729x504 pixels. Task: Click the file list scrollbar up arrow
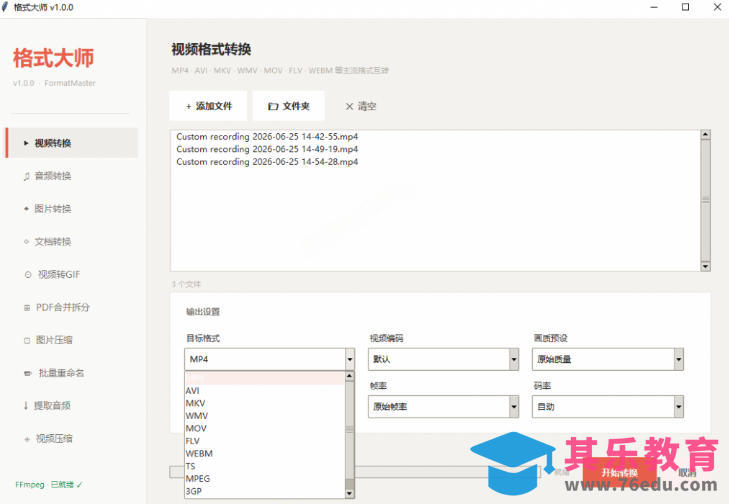705,135
